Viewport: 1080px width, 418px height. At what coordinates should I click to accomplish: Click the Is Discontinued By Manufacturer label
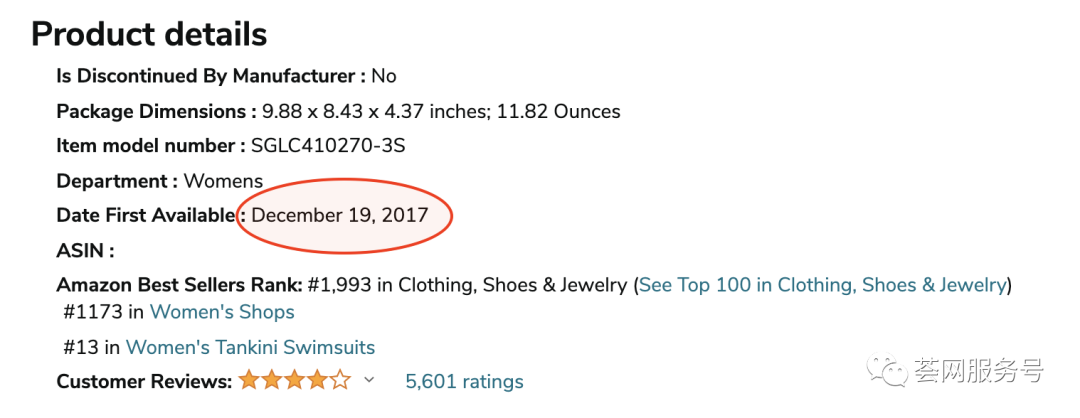(x=210, y=76)
